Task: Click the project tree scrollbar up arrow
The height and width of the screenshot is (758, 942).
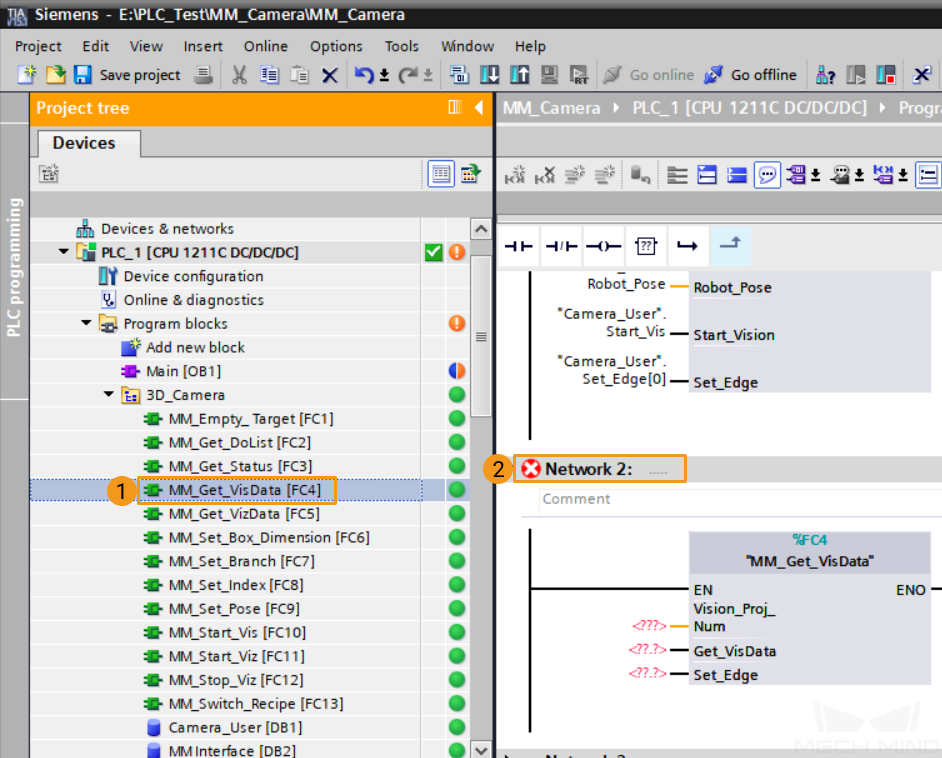Action: [481, 229]
